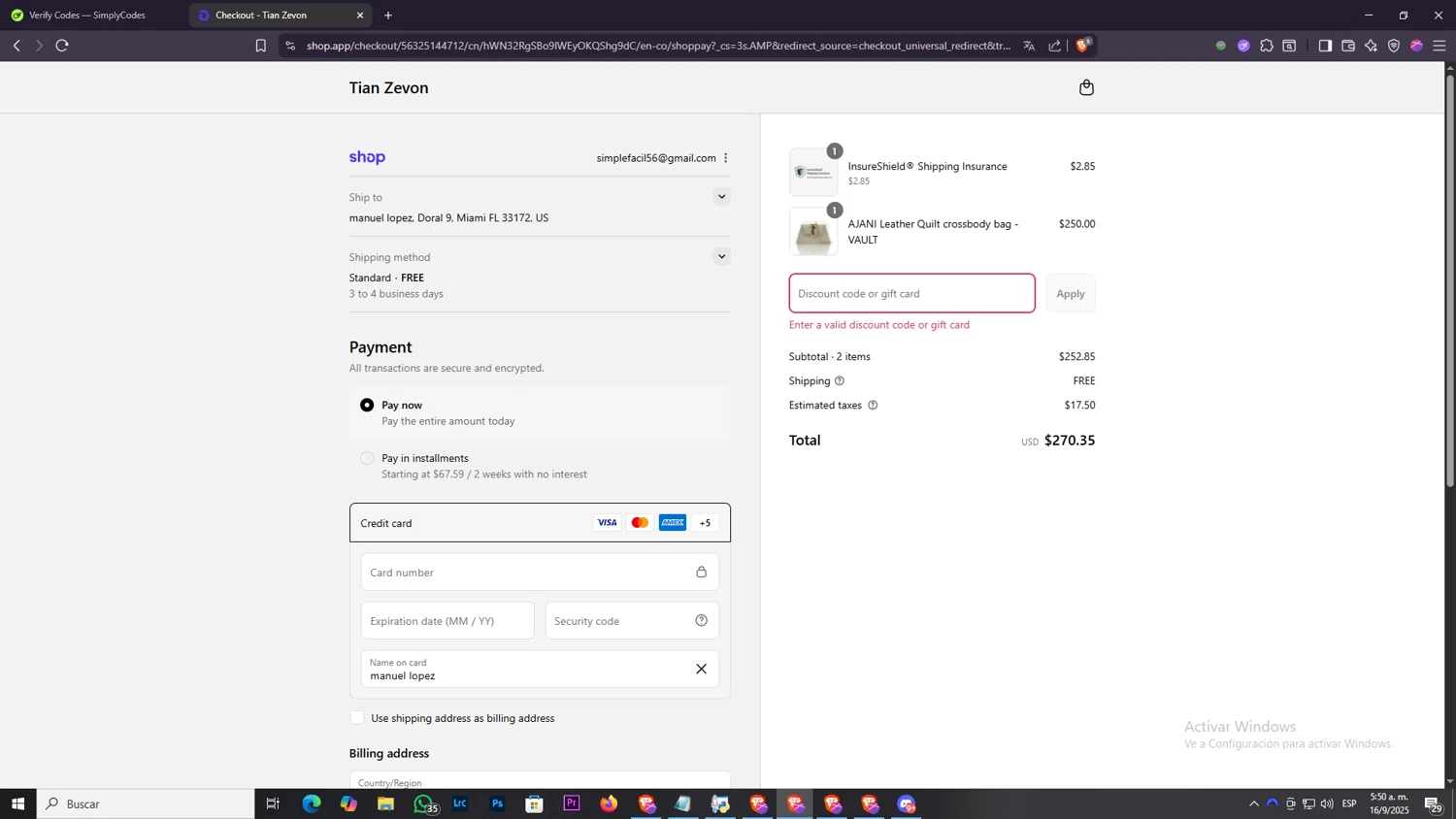The image size is (1456, 819).
Task: Click the Estimated taxes info icon
Action: [873, 406]
